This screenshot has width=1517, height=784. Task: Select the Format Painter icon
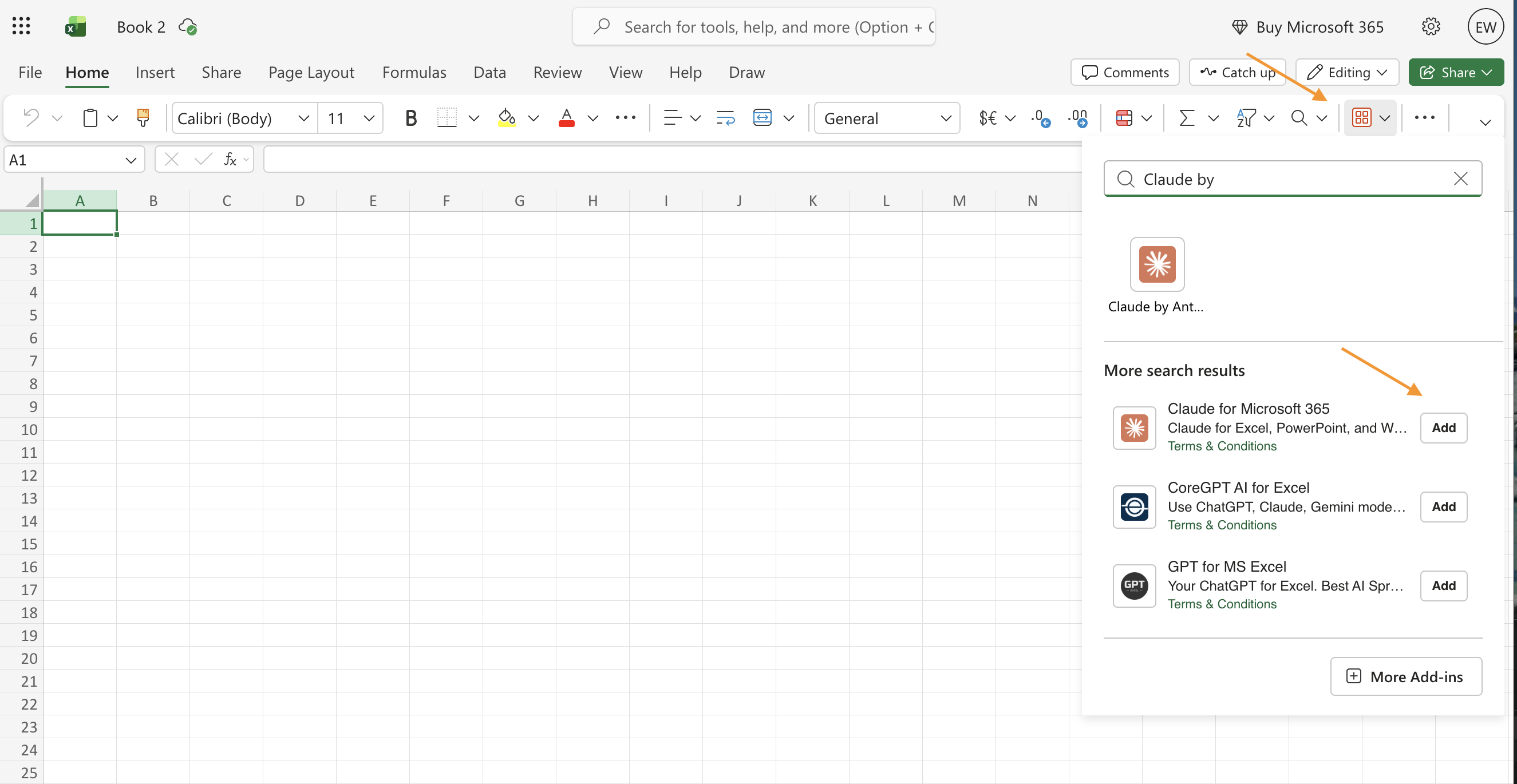click(143, 118)
